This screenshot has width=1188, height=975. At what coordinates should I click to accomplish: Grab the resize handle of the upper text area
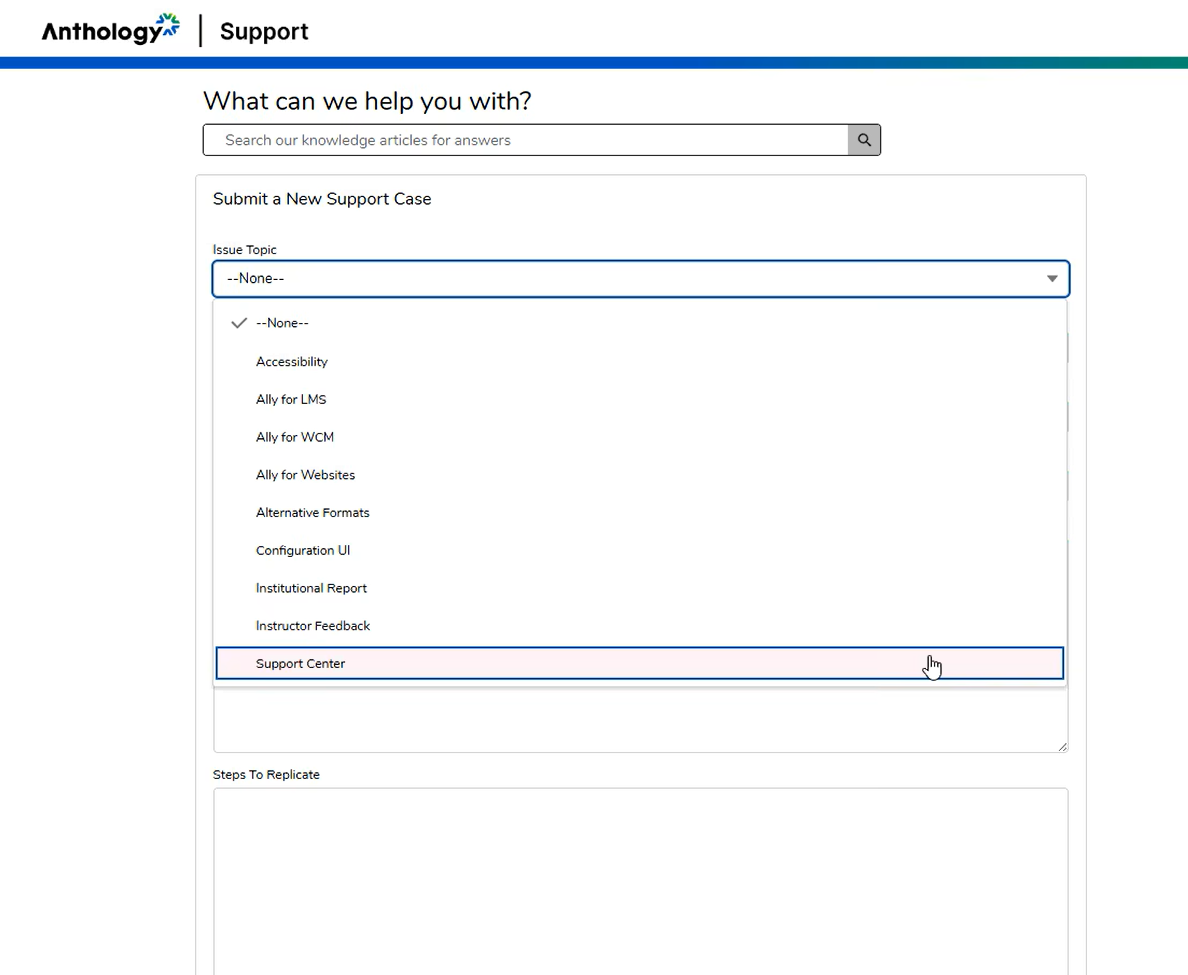coord(1062,746)
